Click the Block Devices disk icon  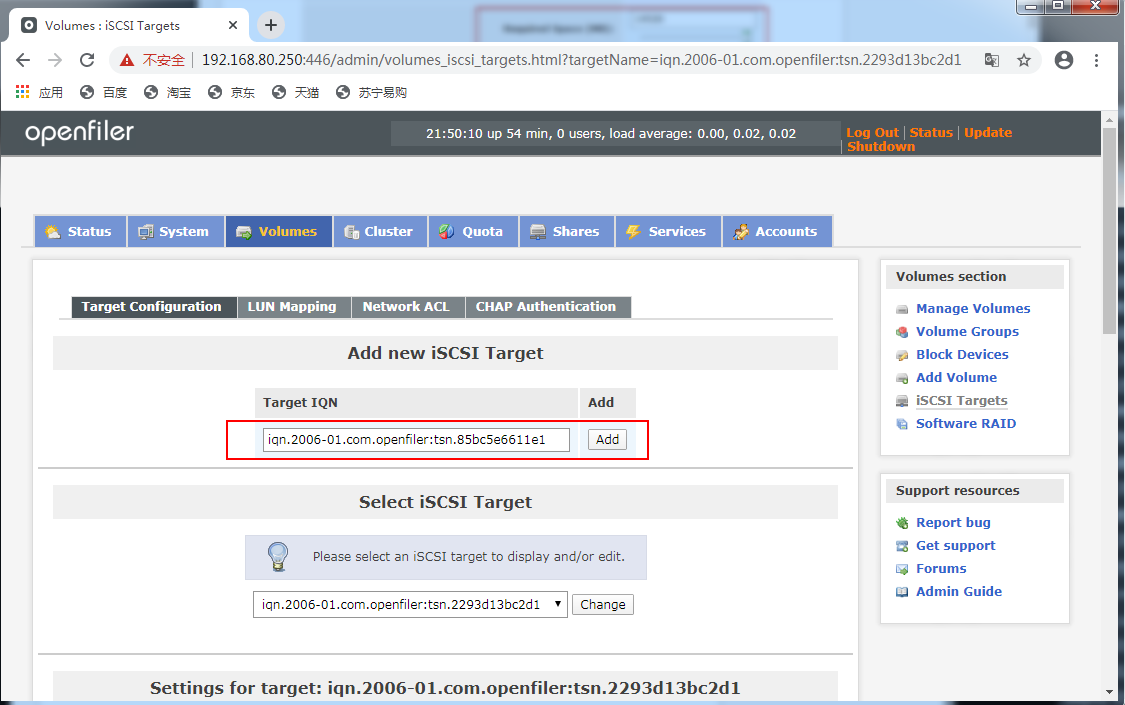(x=902, y=354)
